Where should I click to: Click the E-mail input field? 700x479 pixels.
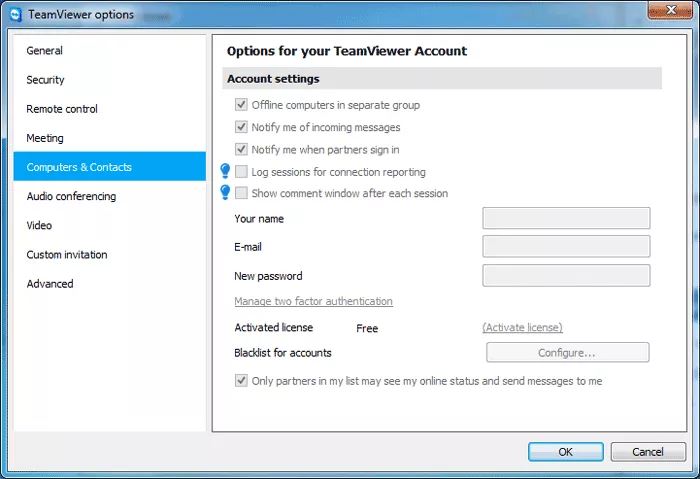(566, 246)
